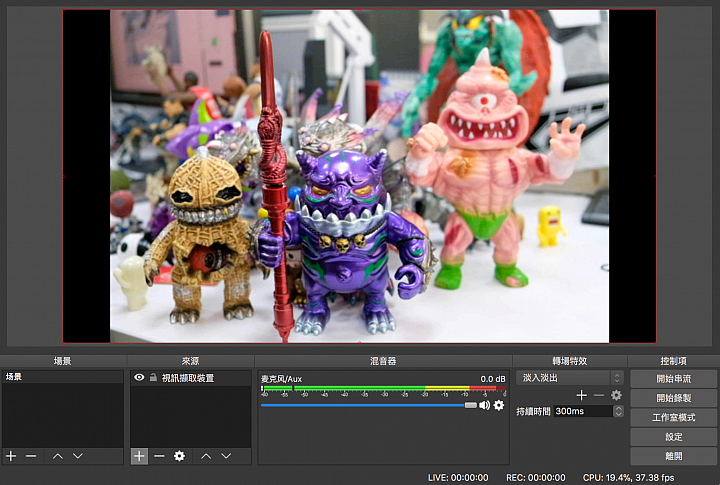Screen dimensions: 720x485
Task: Click the 持續時間 300ms duration field
Action: [x=583, y=411]
